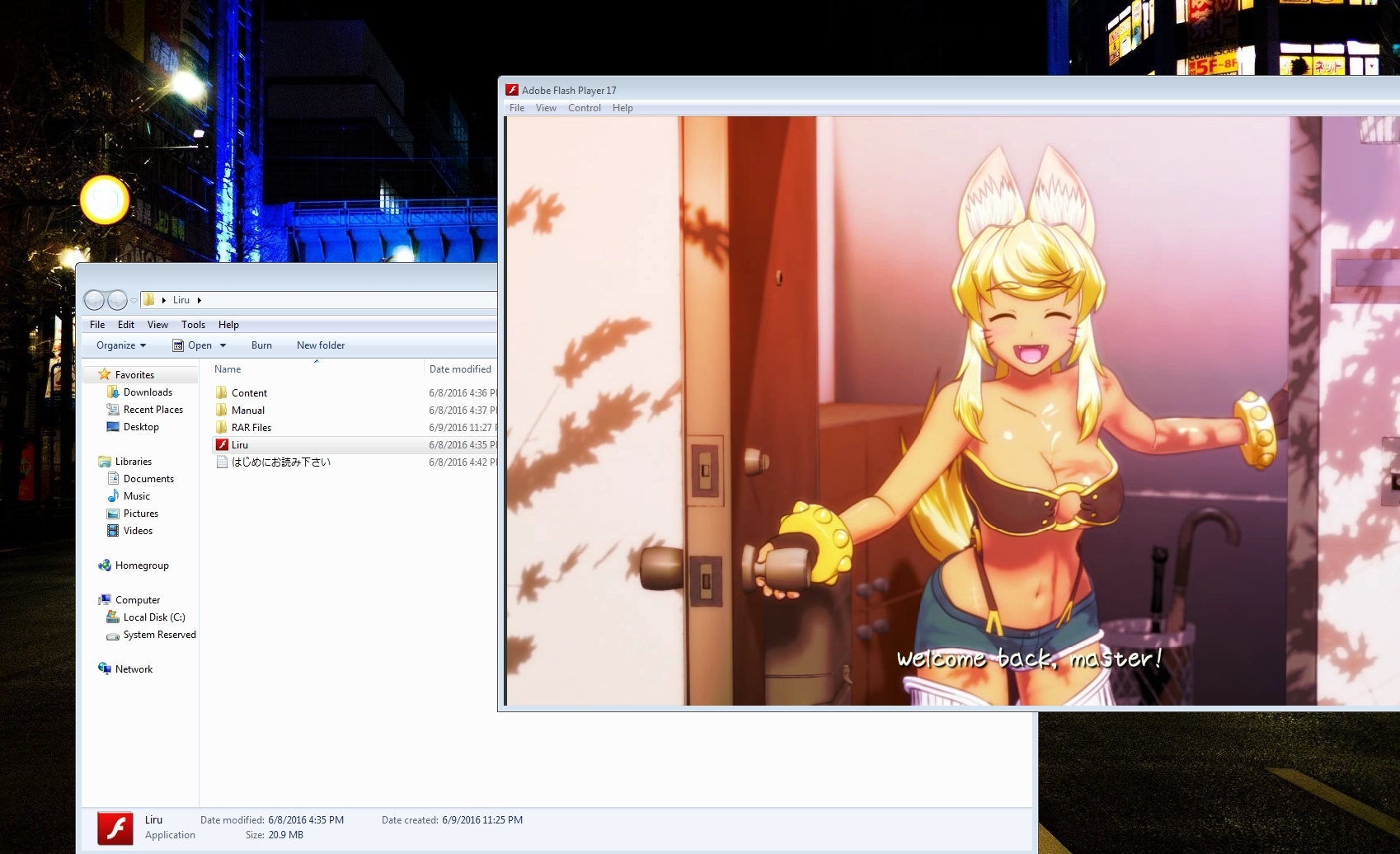Open Local Disk (C:)
Screen dimensions: 1400x854
click(154, 617)
